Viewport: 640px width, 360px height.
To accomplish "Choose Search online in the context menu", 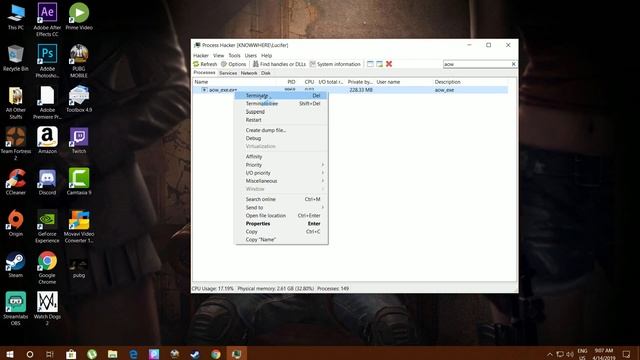I will coord(281,199).
